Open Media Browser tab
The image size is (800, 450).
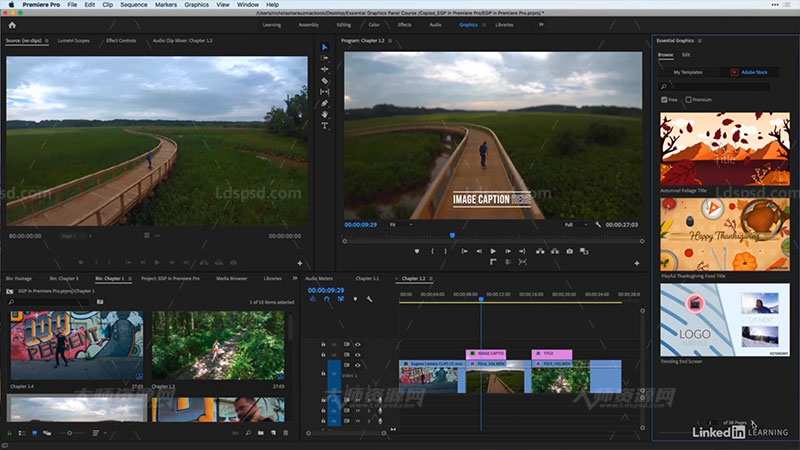tap(231, 279)
